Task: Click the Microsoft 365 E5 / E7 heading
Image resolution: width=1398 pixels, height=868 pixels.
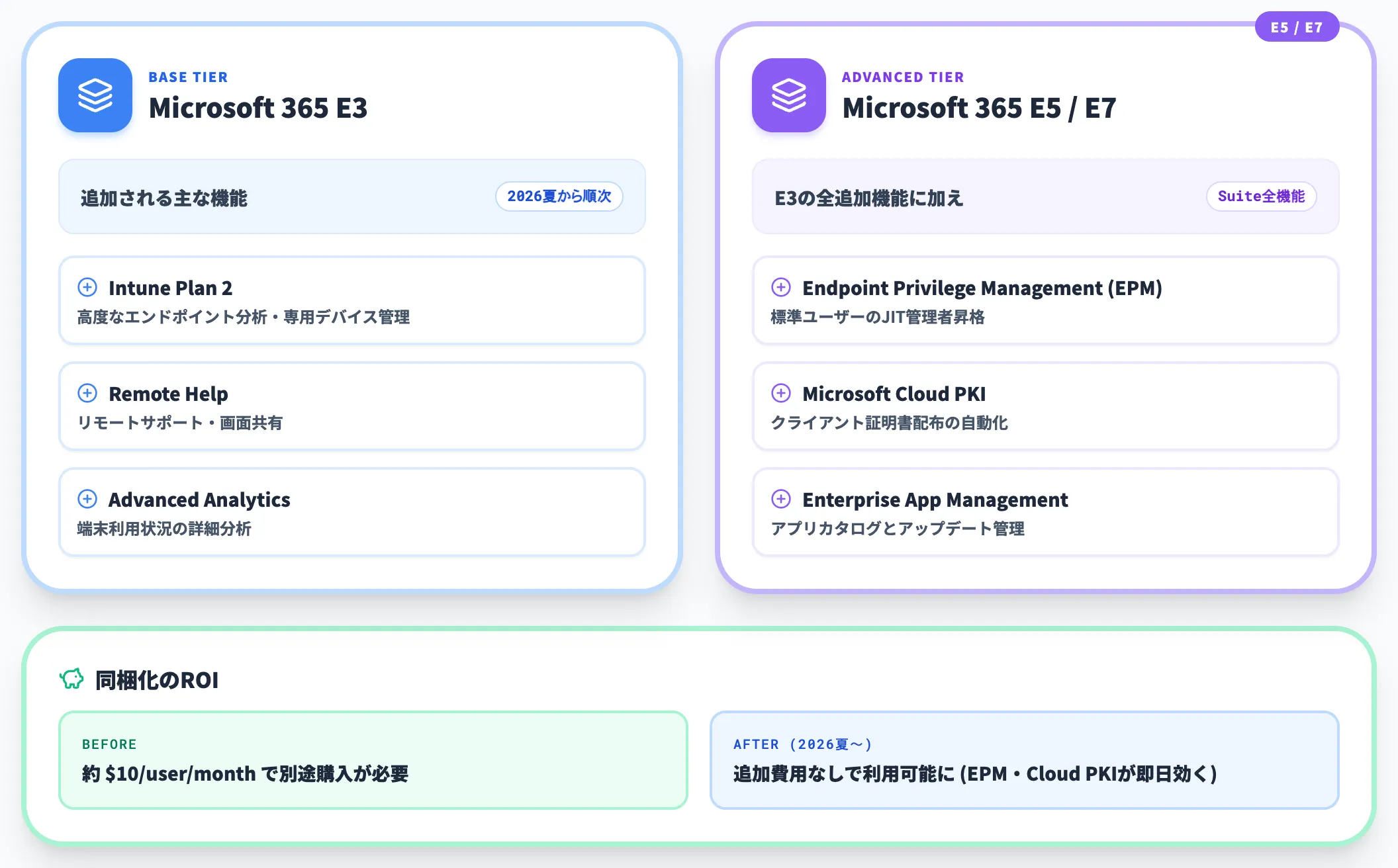Action: [979, 108]
